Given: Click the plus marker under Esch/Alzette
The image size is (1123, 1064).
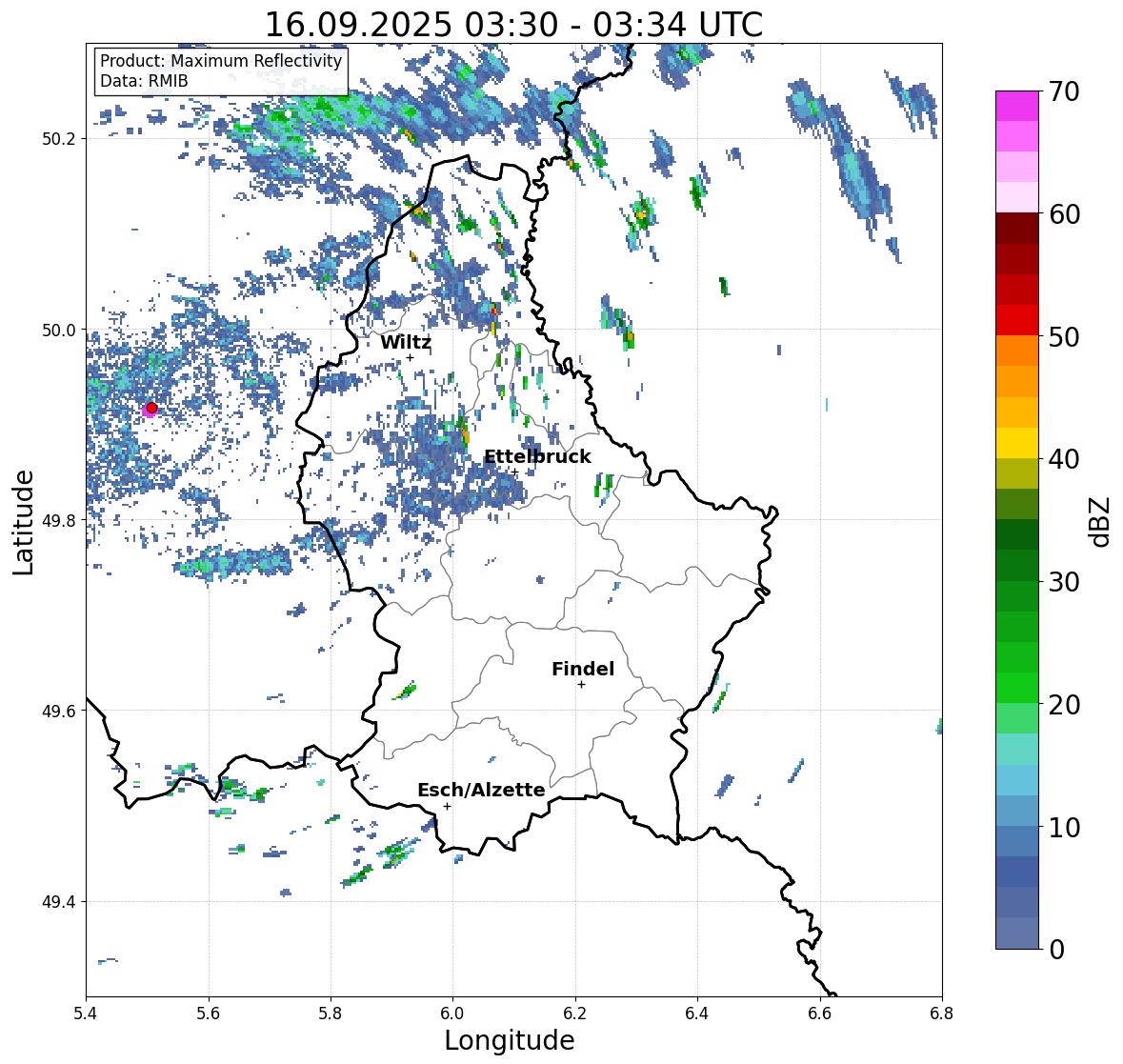Looking at the screenshot, I should (447, 806).
